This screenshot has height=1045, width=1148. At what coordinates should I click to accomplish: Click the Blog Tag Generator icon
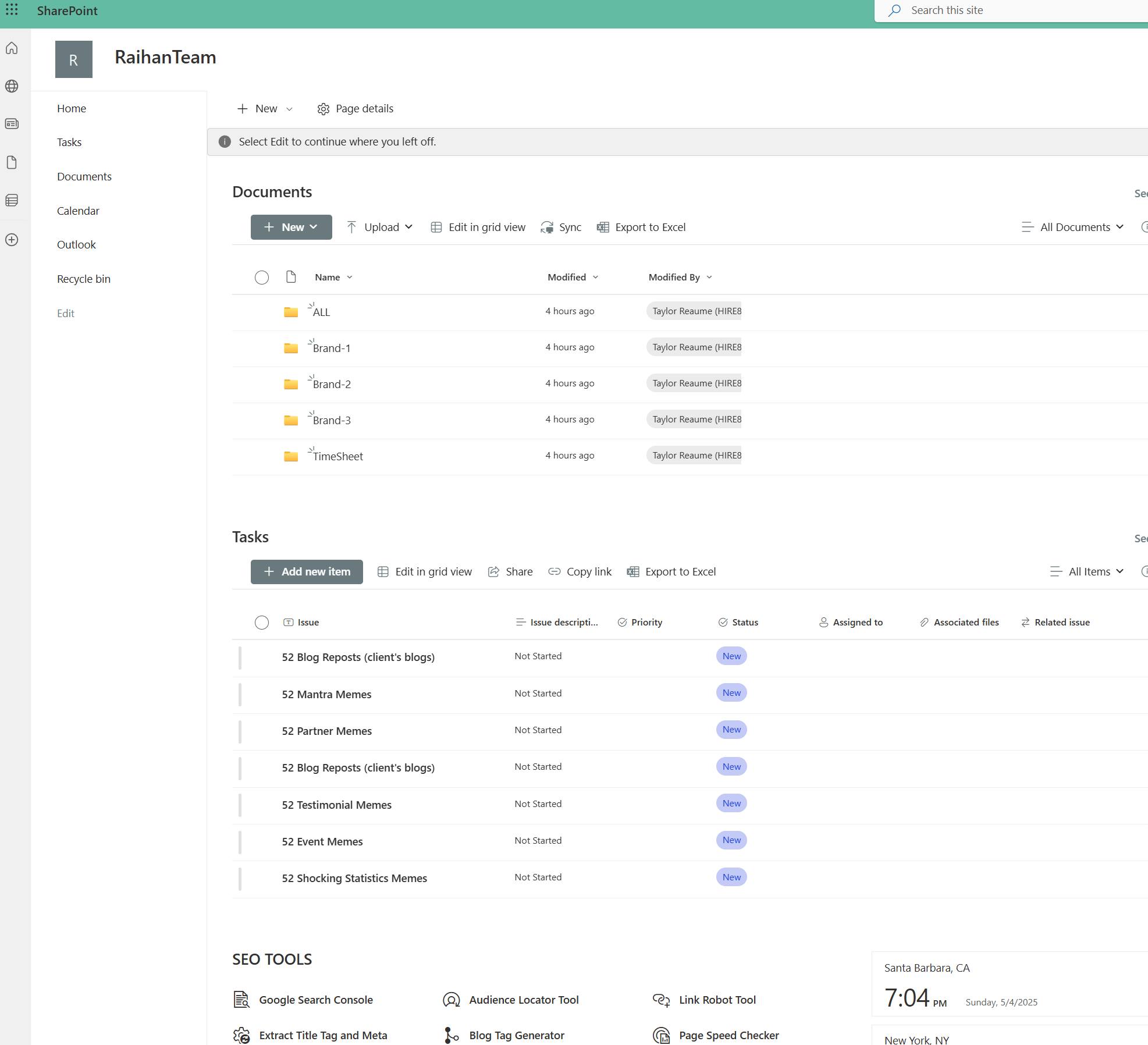click(x=452, y=1035)
